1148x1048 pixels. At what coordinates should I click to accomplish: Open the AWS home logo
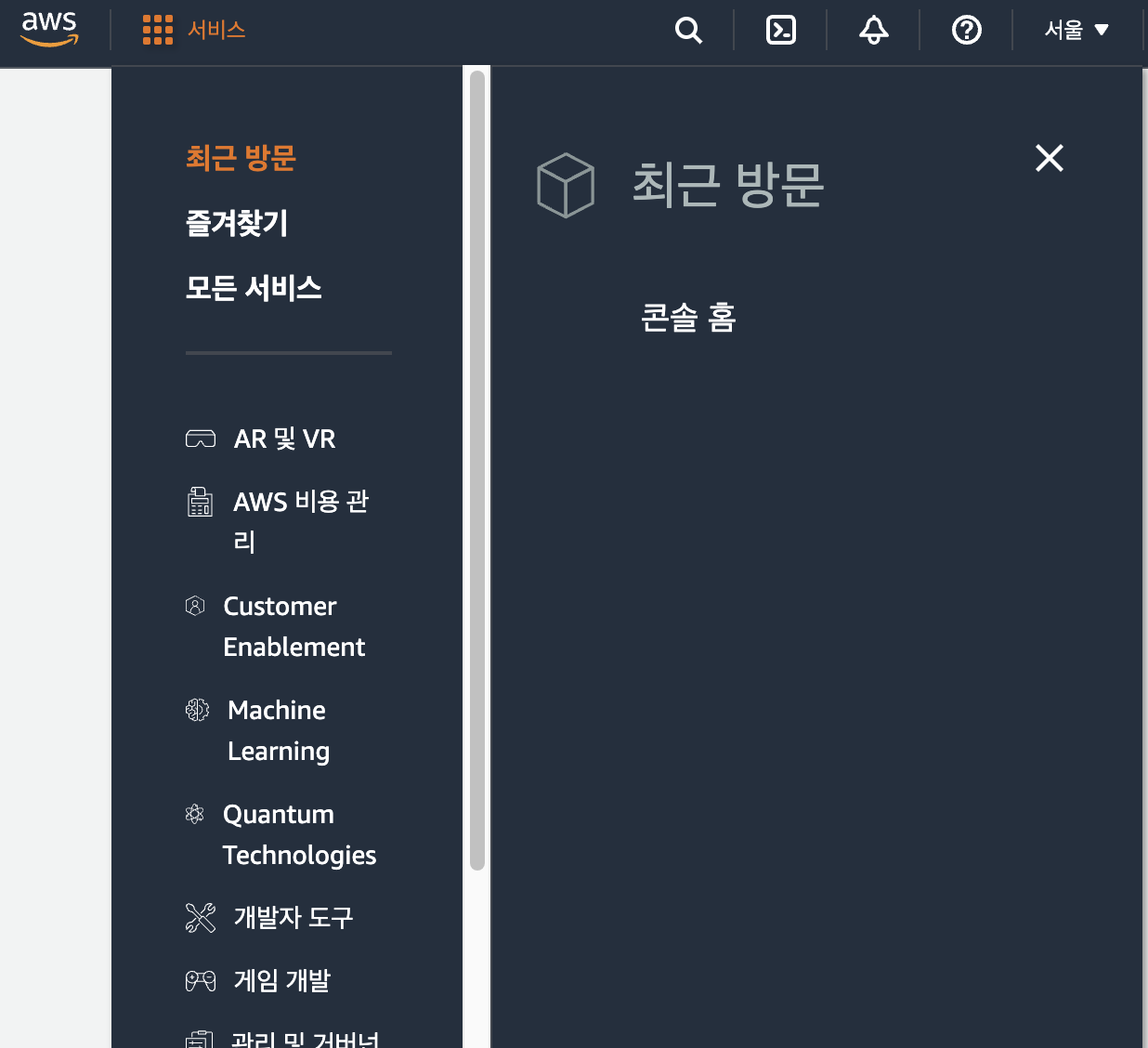(49, 29)
